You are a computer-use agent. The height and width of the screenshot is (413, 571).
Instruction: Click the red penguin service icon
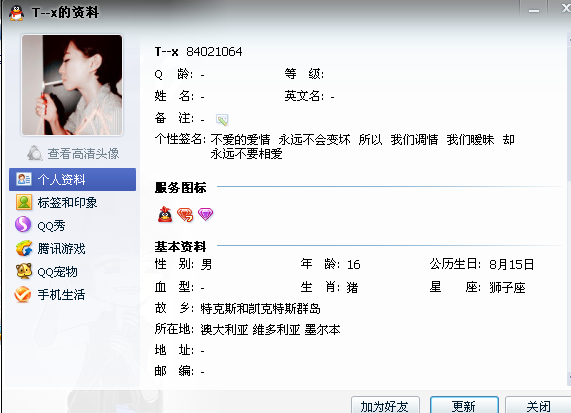coord(165,214)
